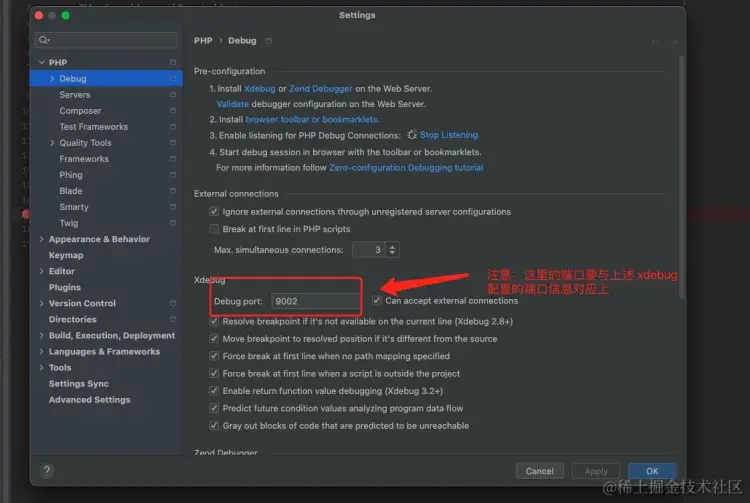Image resolution: width=750 pixels, height=503 pixels.
Task: Toggle Gray out unreachable code blocks checkbox
Action: (x=214, y=426)
